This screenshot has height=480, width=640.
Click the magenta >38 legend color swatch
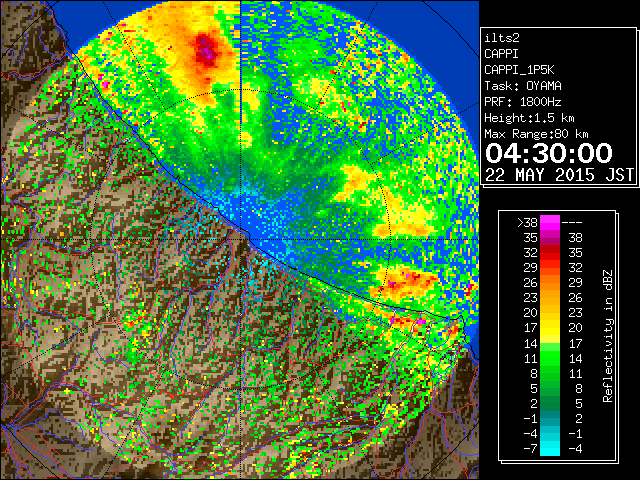tap(550, 223)
